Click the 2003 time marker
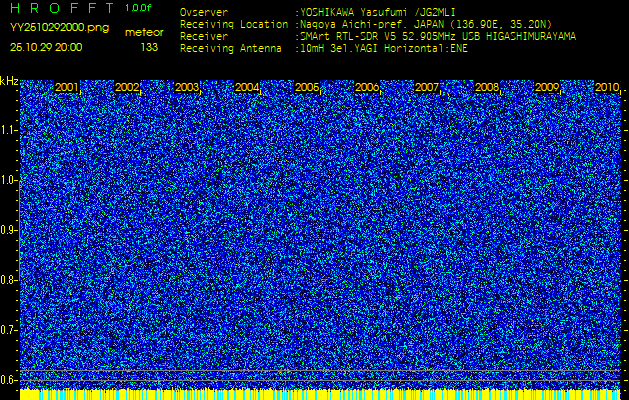629x400 pixels. tap(187, 87)
